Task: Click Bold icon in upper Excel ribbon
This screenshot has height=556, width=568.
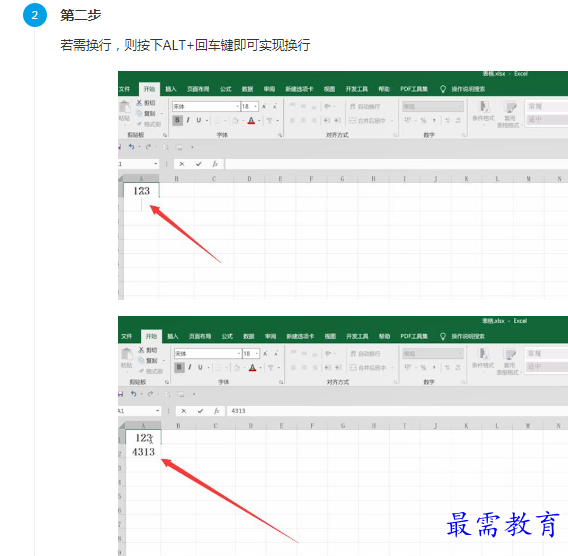Action: (177, 120)
